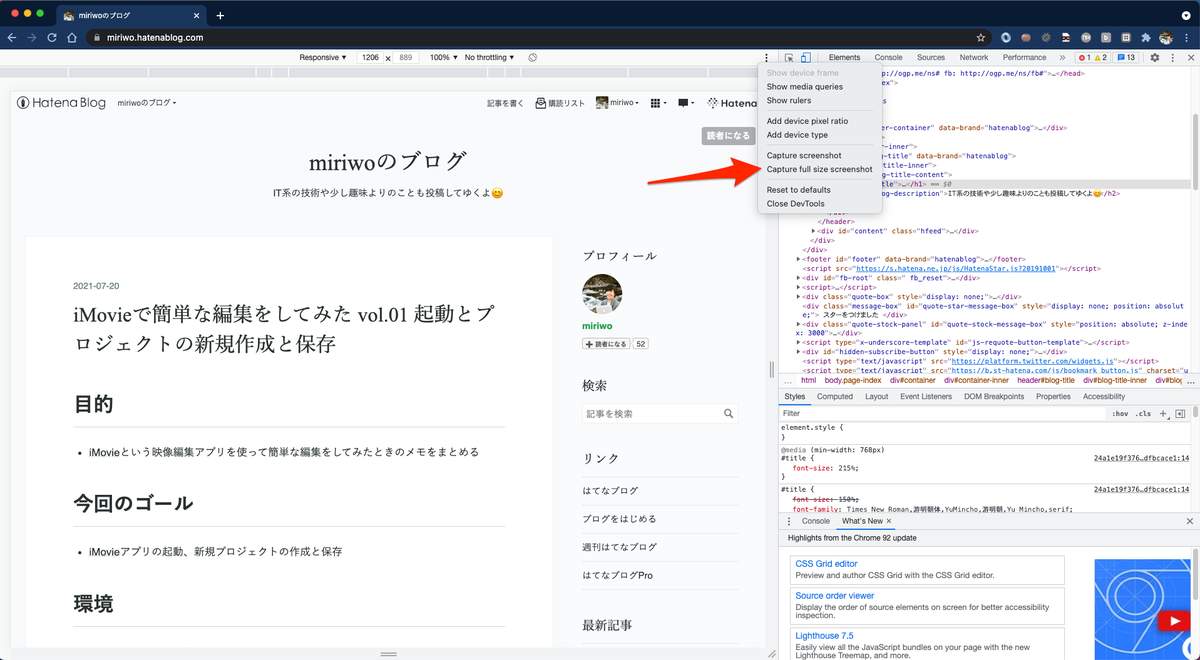This screenshot has height=660, width=1200.
Task: Choose Add device type
Action: click(x=797, y=135)
